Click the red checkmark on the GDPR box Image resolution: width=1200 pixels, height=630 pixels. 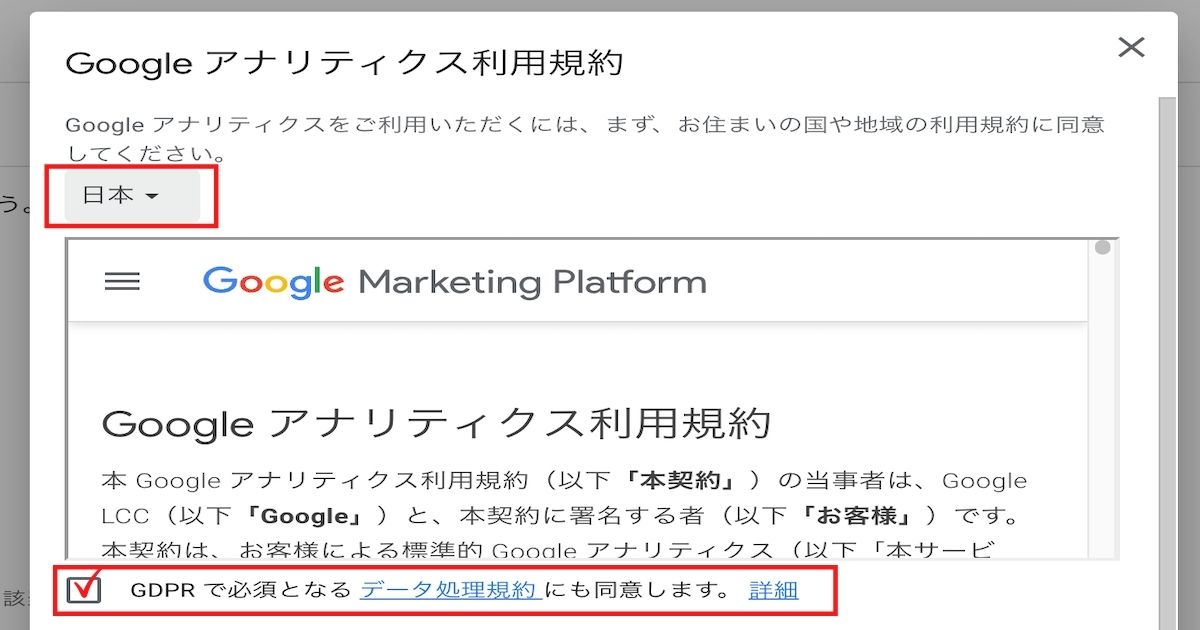click(x=88, y=584)
